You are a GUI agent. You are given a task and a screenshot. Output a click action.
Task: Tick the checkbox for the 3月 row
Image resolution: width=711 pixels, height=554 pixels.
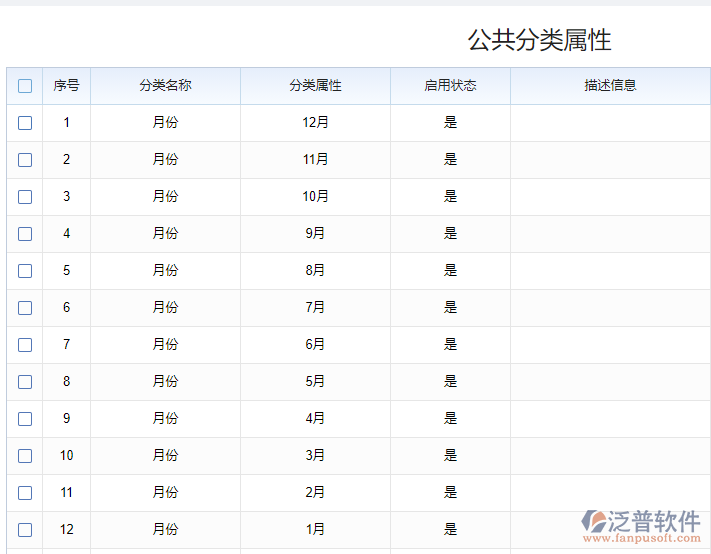click(x=25, y=456)
